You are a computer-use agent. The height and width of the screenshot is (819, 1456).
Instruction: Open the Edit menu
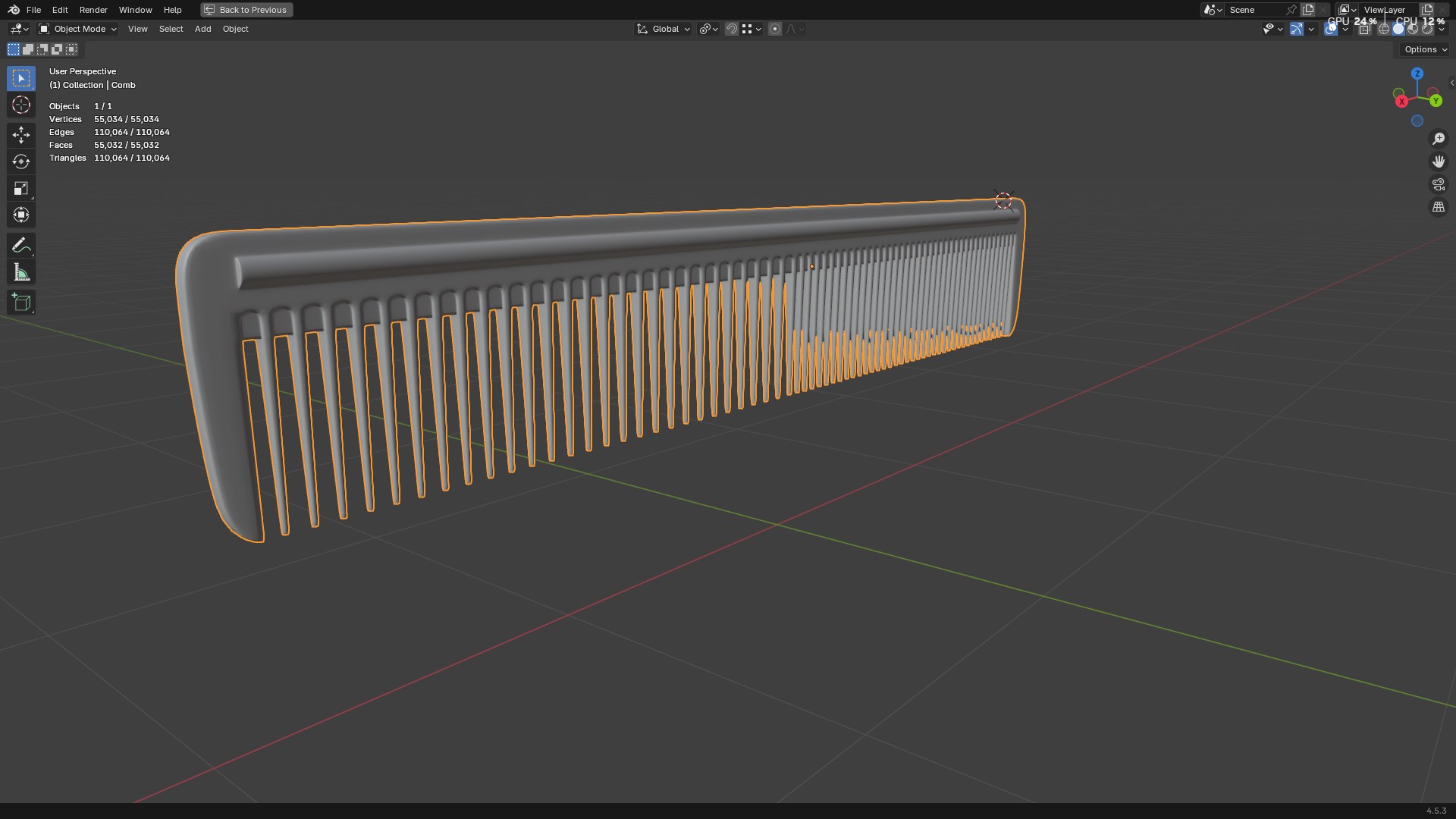point(60,10)
